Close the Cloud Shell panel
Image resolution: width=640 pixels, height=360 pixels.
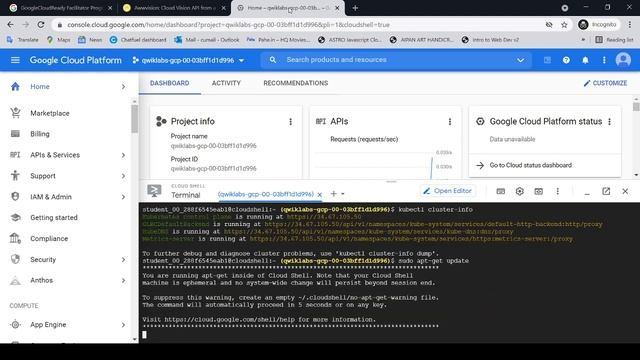pyautogui.click(x=625, y=191)
